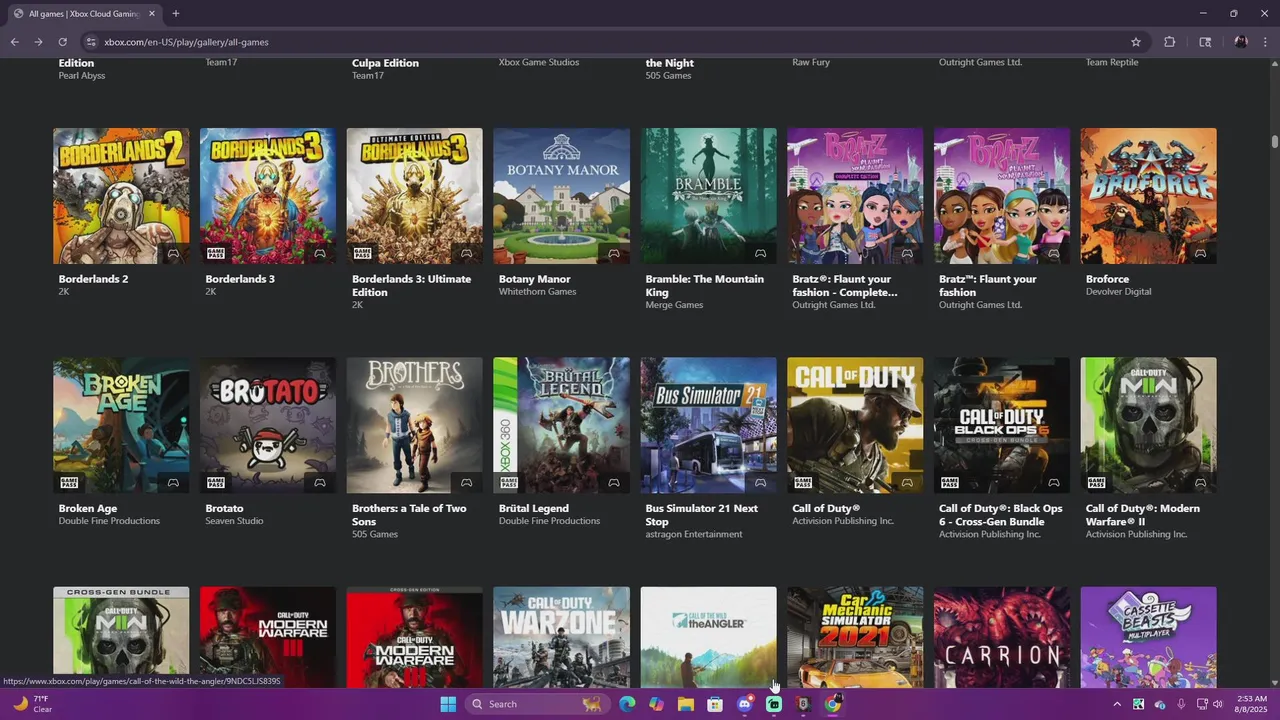This screenshot has height=720, width=1280.
Task: Click the Game Pass badge on Broken Age cover
Action: [x=69, y=483]
